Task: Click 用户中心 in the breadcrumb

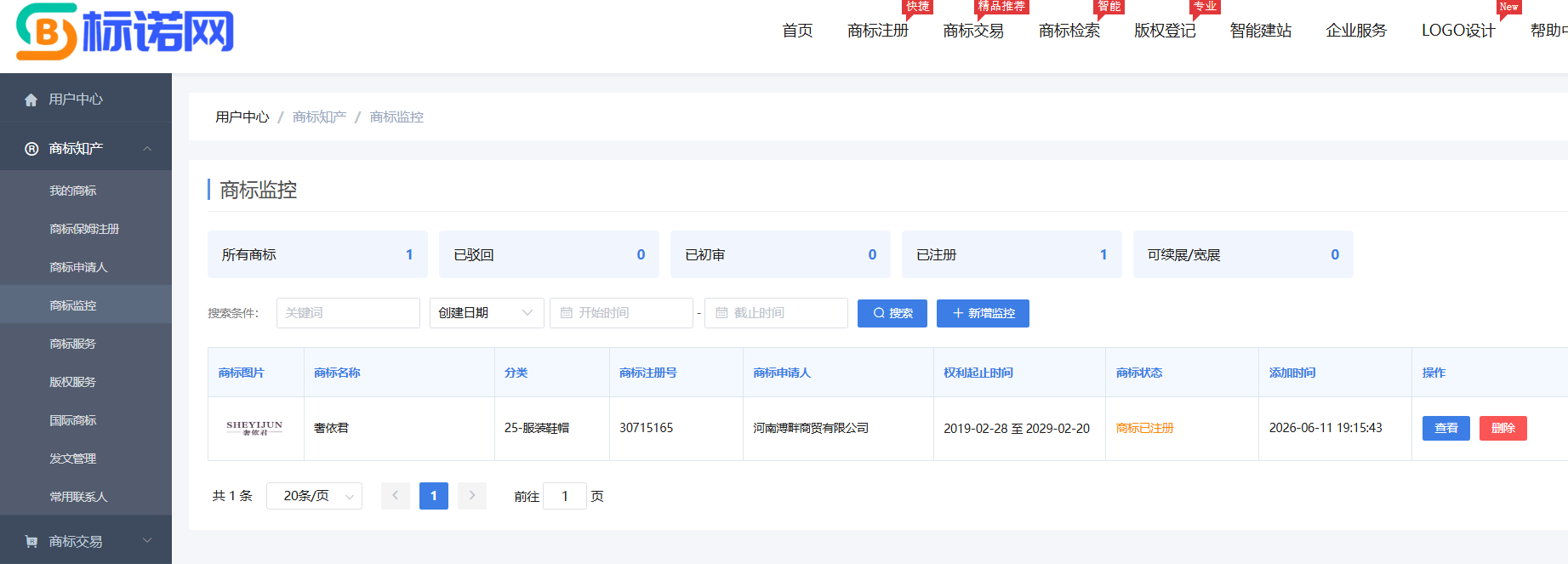Action: [x=242, y=117]
